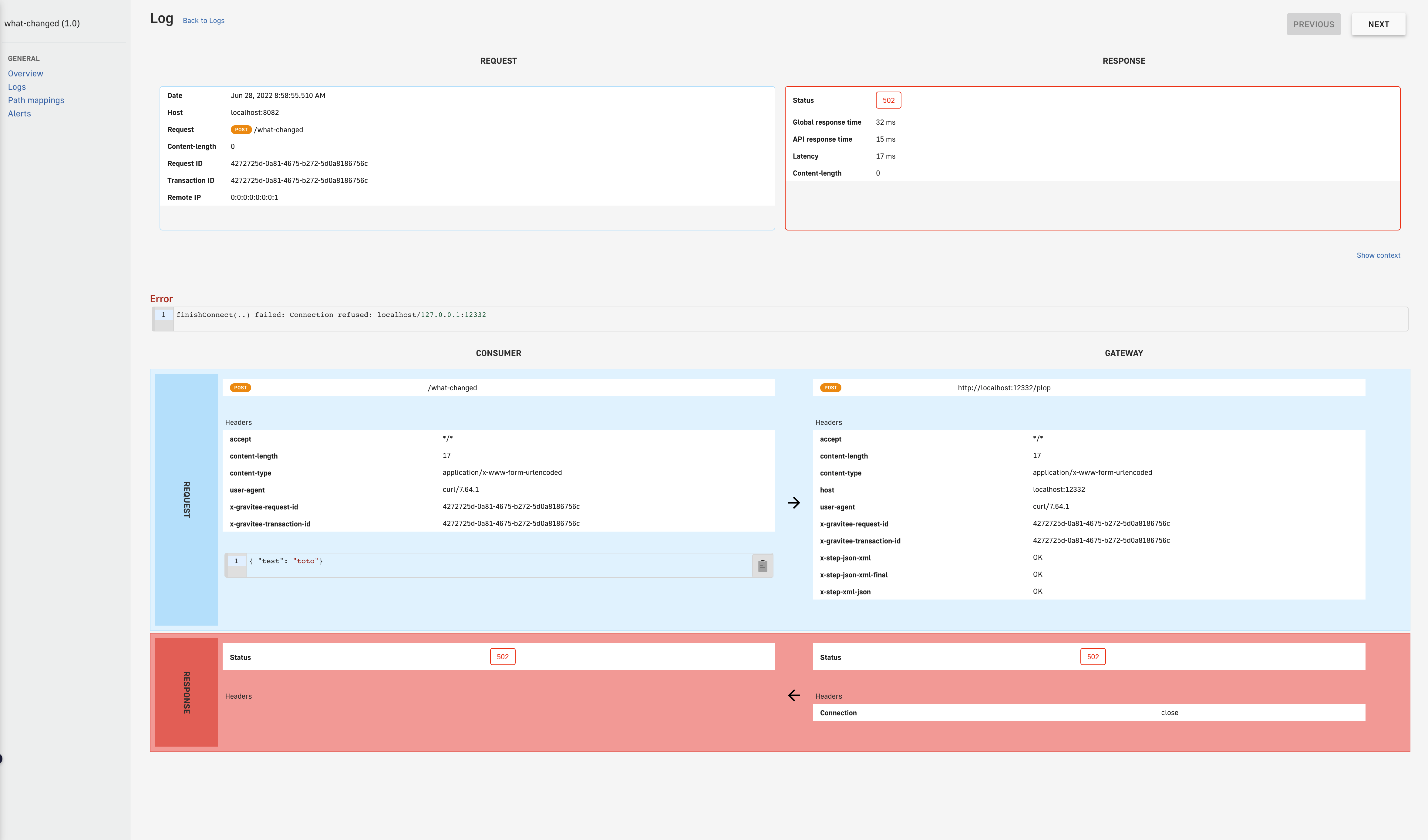The width and height of the screenshot is (1428, 840).
Task: Click the PREVIOUS log button
Action: pos(1313,24)
